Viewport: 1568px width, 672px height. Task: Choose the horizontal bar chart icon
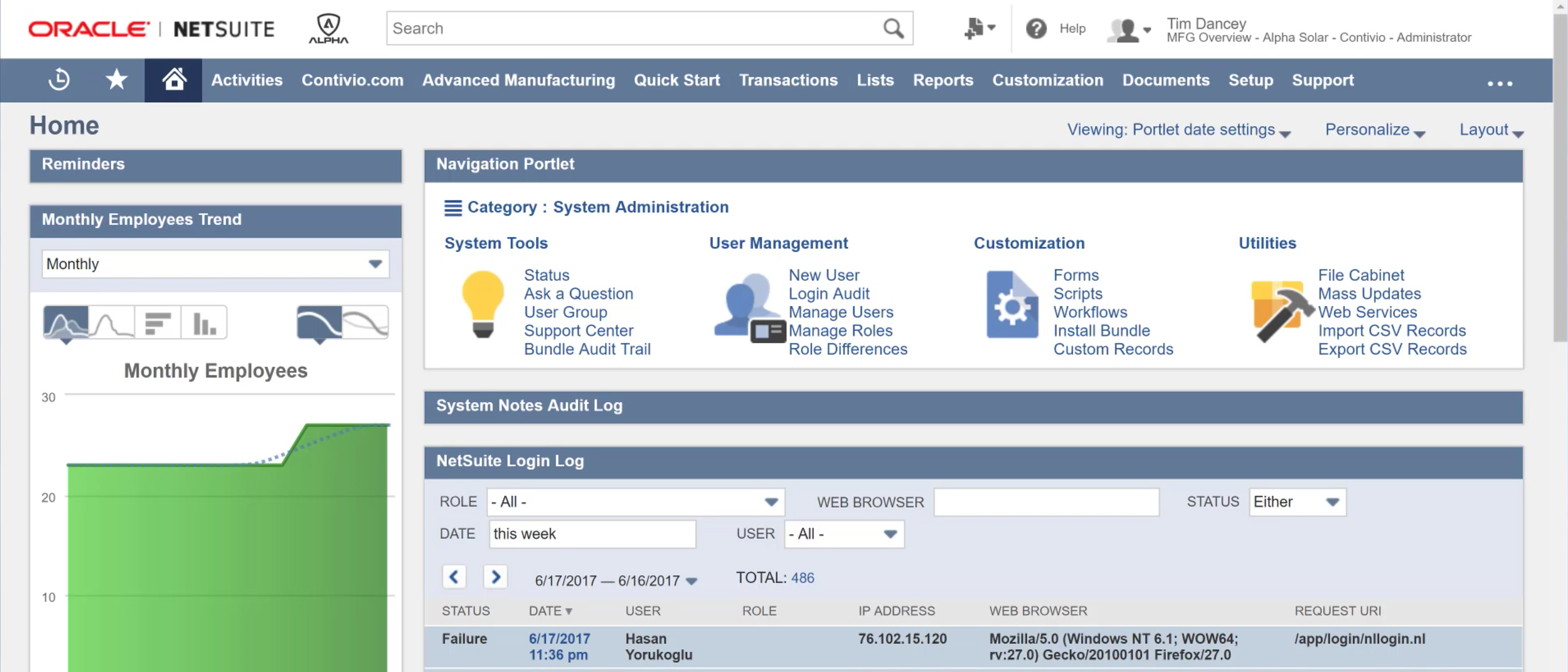click(x=158, y=322)
